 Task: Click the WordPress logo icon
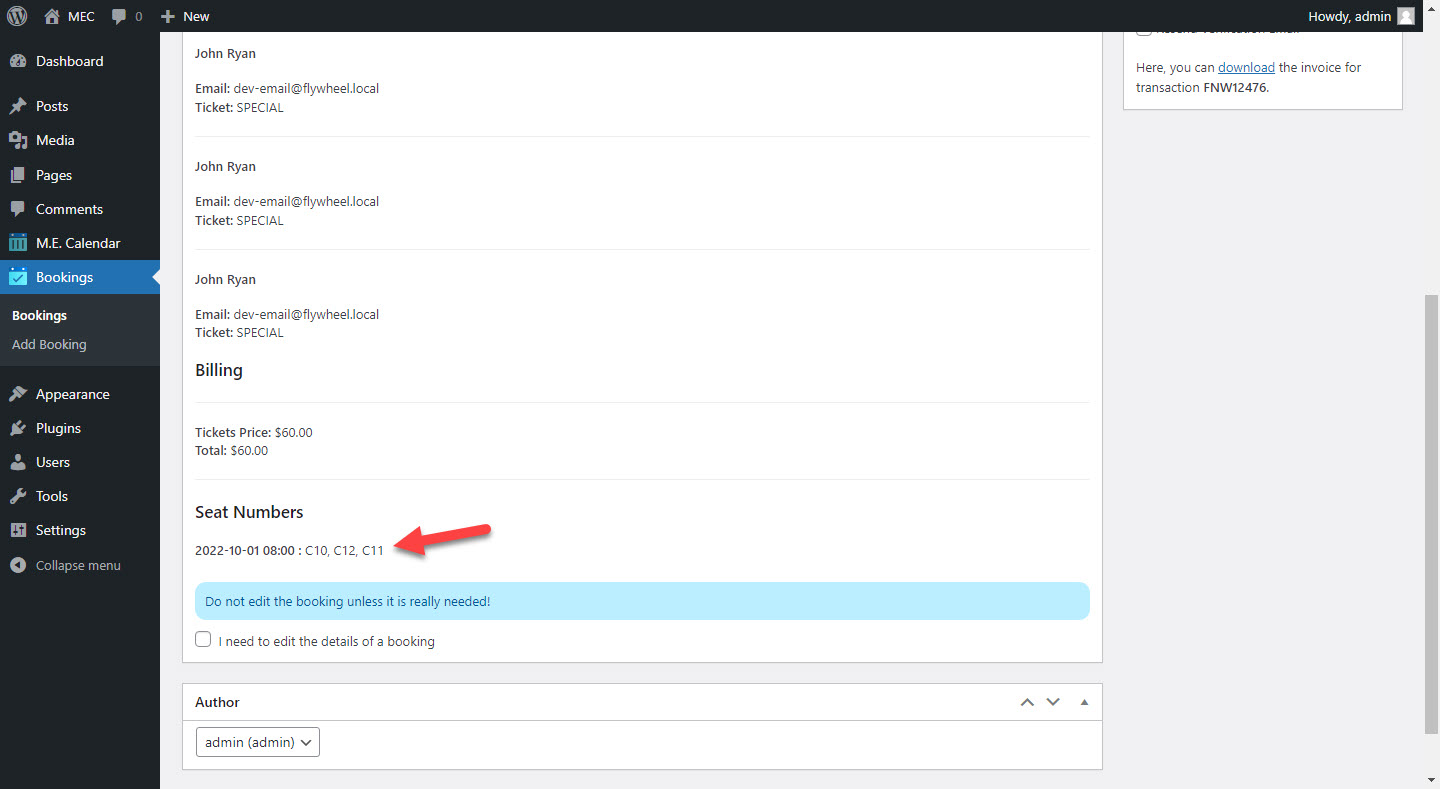tap(16, 16)
